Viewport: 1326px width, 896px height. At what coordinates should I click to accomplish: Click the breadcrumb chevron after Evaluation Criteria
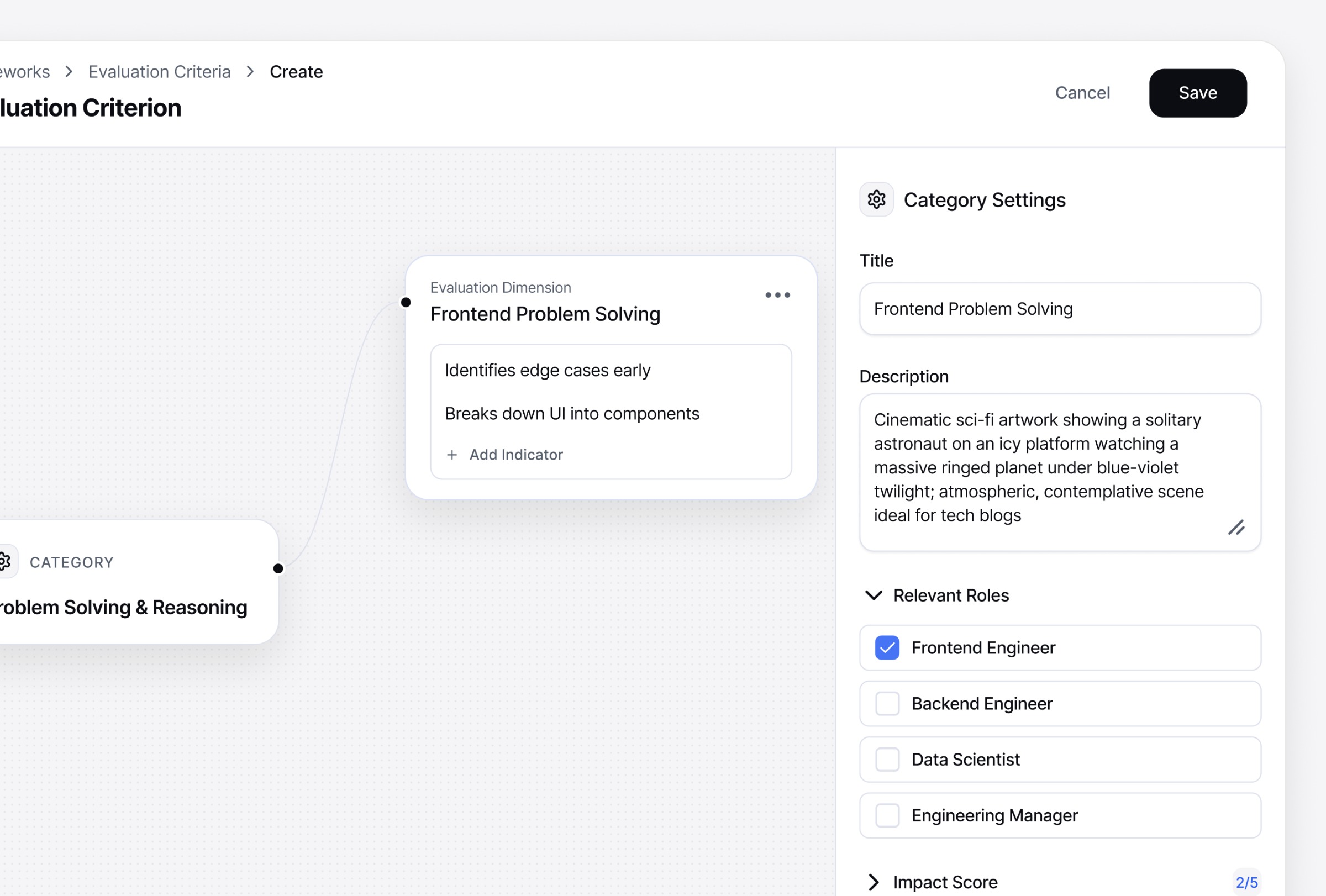[x=250, y=72]
